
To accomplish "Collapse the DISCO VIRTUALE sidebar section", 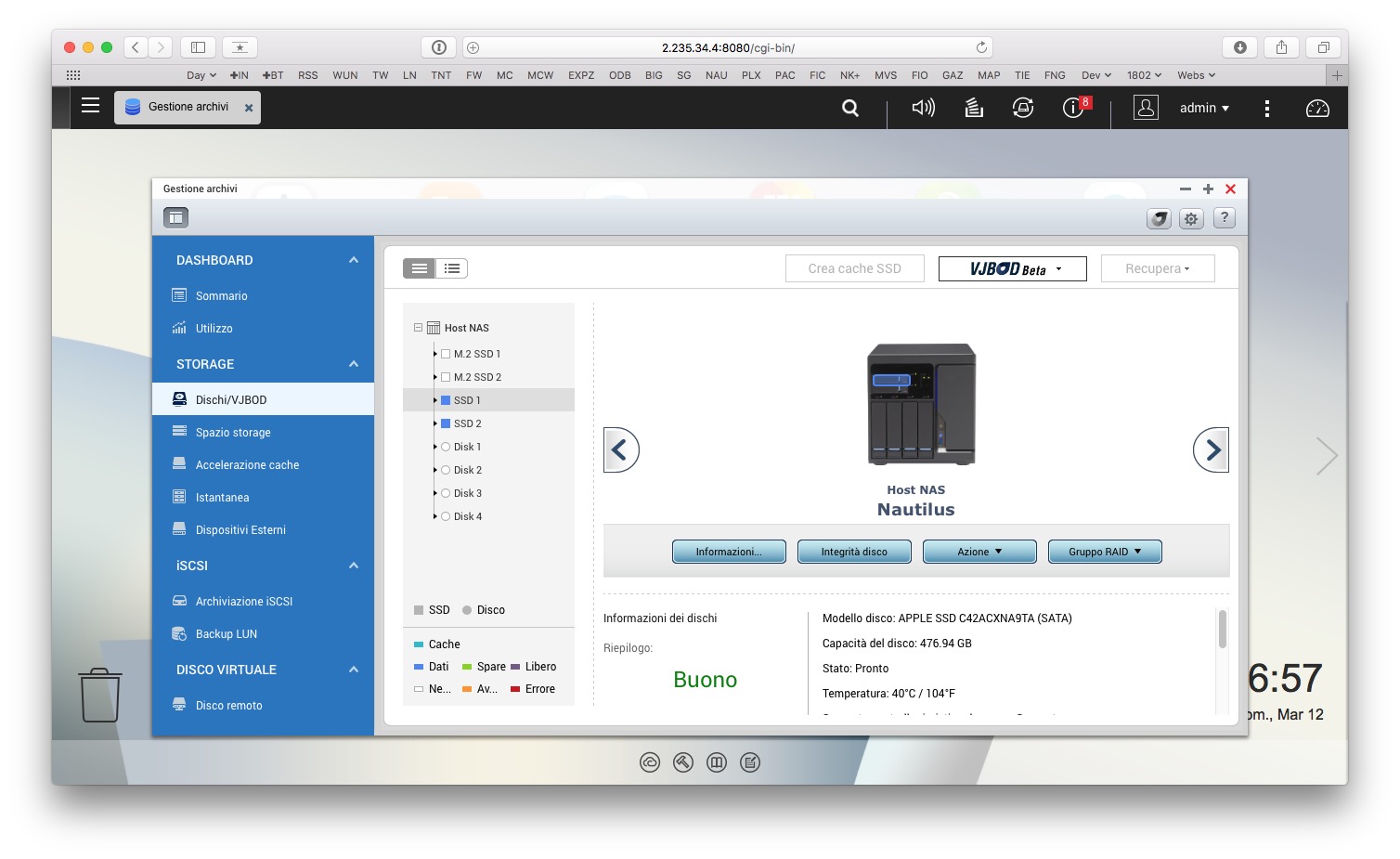I will [354, 670].
